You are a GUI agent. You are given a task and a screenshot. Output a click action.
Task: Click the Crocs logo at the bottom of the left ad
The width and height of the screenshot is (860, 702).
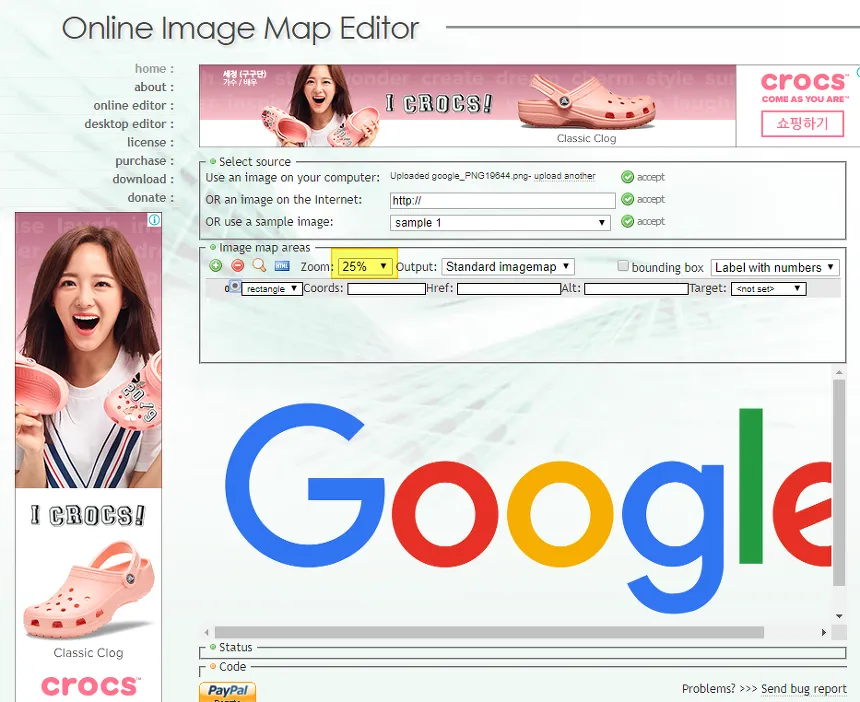[x=90, y=686]
